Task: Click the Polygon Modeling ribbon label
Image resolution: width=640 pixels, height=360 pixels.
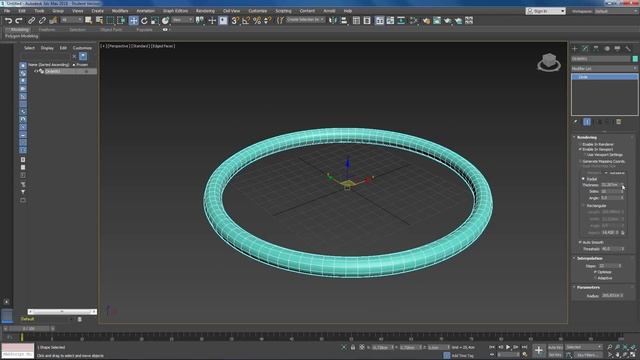Action: coord(22,36)
